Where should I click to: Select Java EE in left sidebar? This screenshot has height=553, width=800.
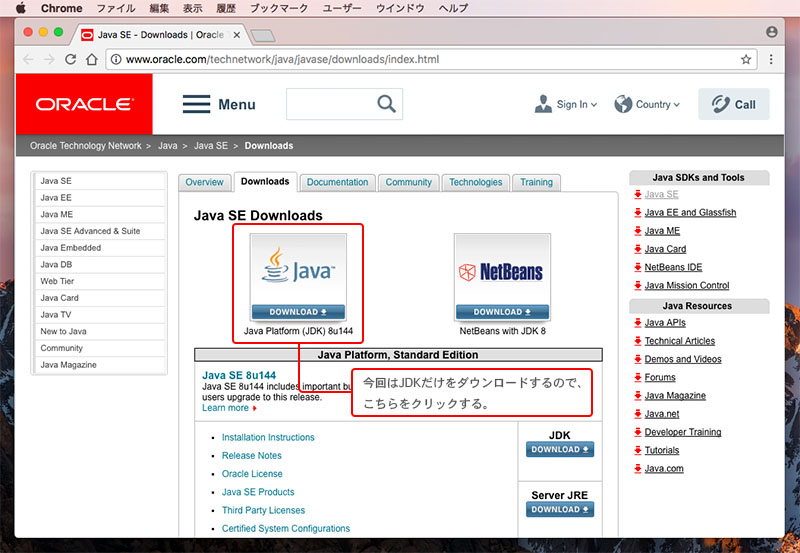(100, 197)
